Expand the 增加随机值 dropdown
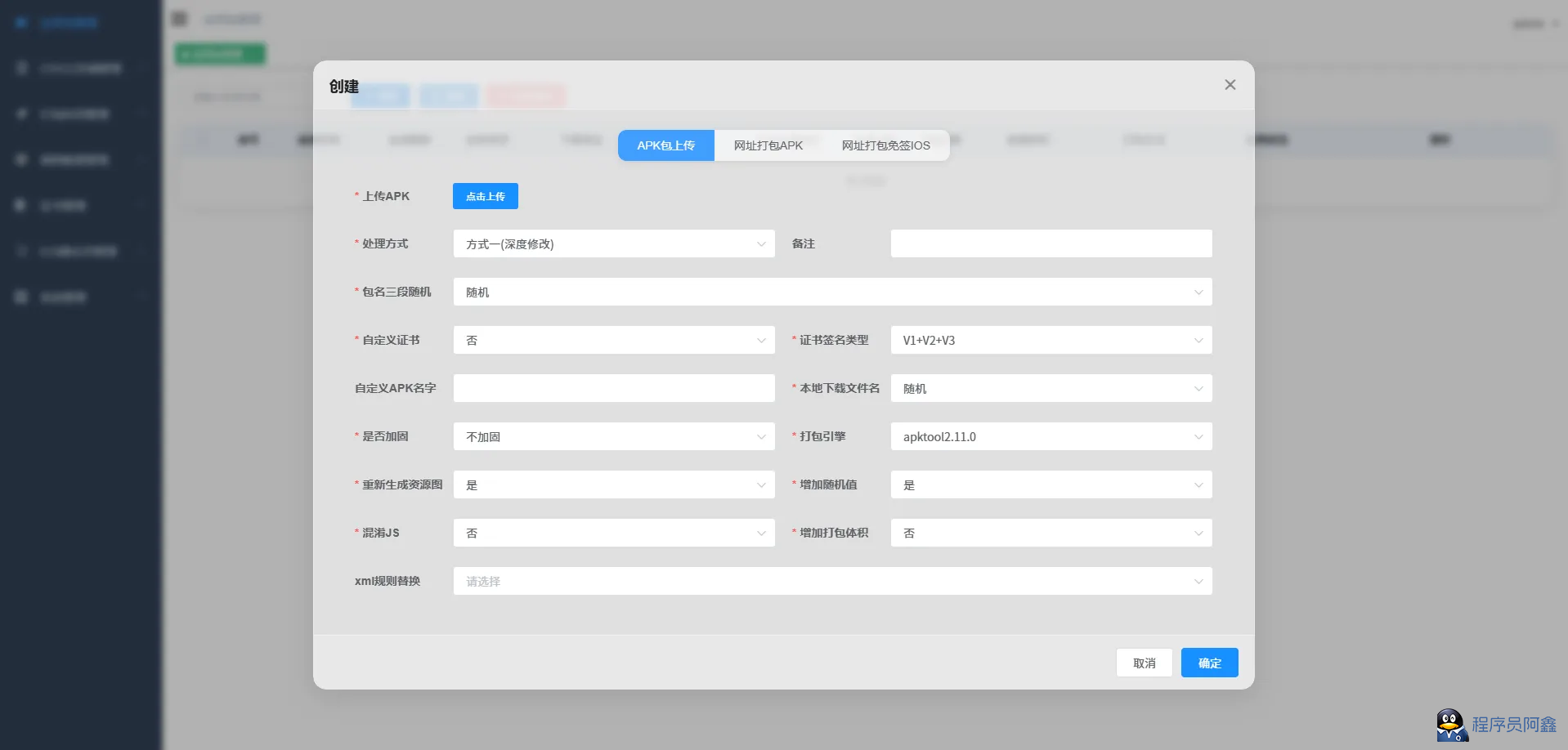This screenshot has height=750, width=1568. (x=1051, y=484)
